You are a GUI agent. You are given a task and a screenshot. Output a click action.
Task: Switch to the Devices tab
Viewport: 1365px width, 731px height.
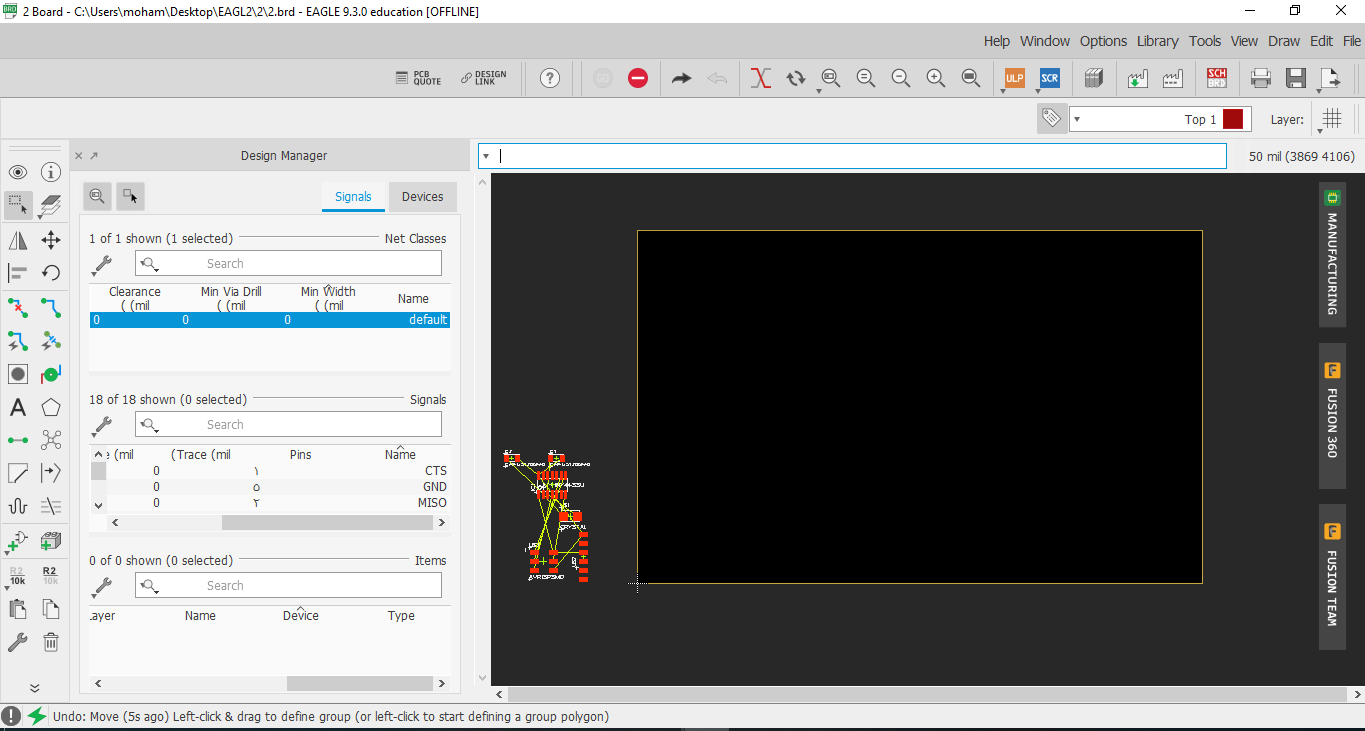[422, 197]
